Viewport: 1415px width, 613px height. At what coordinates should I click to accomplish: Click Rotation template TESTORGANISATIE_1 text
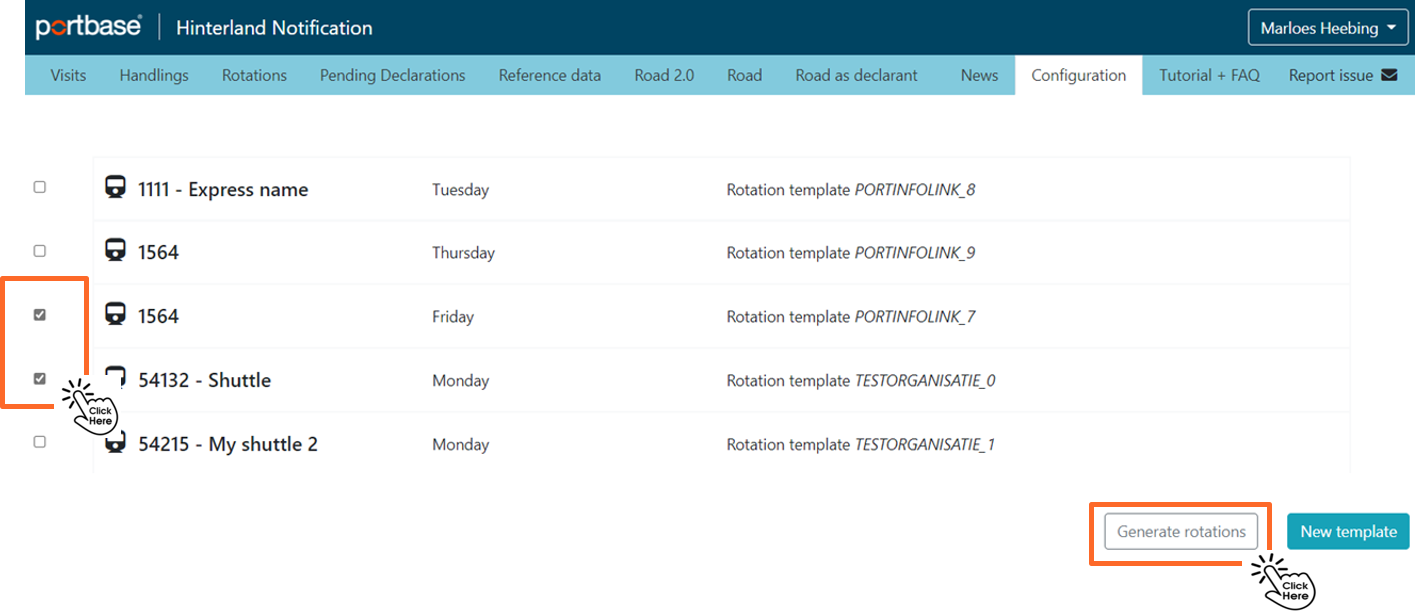coord(861,445)
